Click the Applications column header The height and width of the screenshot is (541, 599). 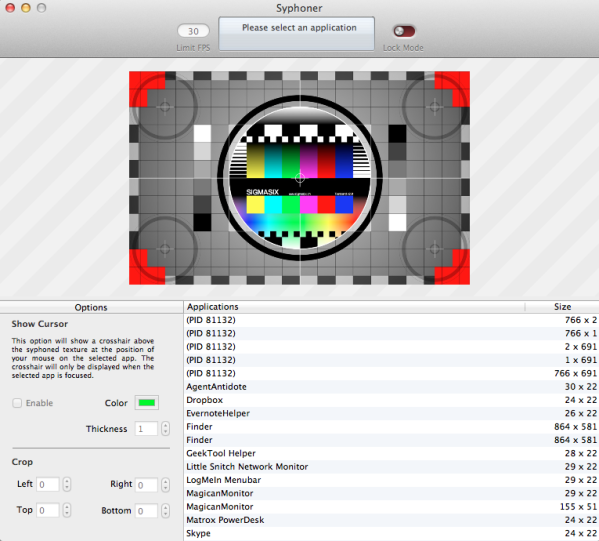pyautogui.click(x=354, y=307)
